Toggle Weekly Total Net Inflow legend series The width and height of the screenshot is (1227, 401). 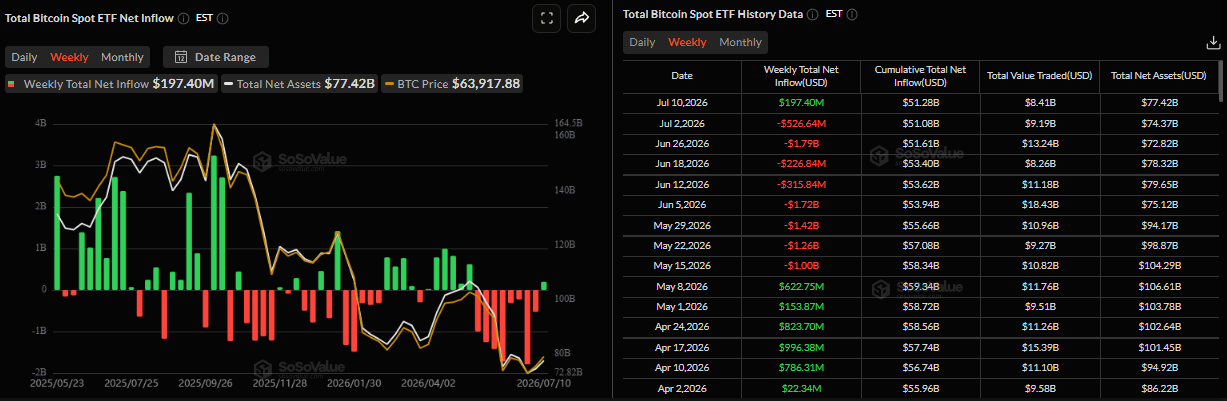point(111,84)
